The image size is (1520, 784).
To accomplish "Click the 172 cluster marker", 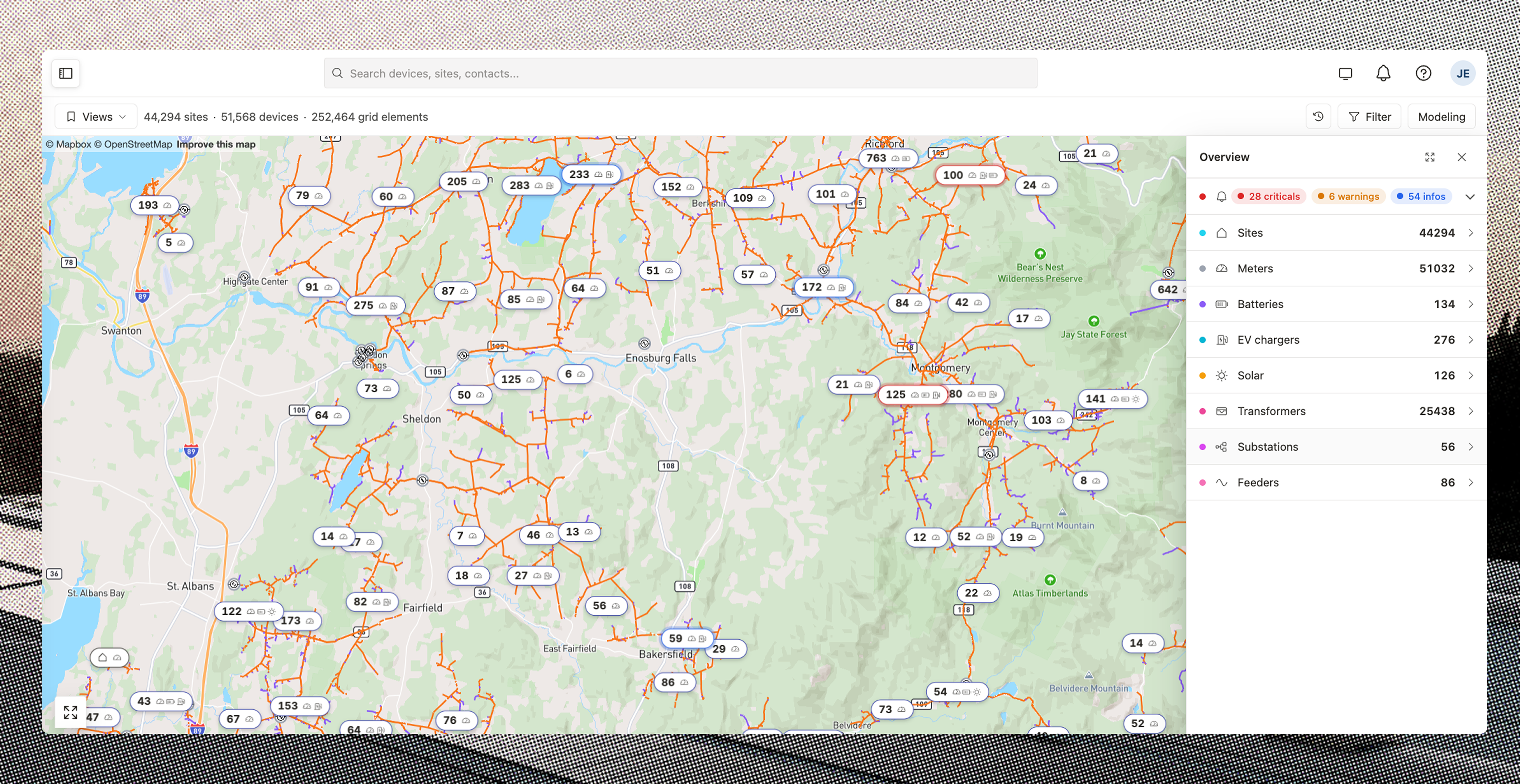I will point(823,287).
